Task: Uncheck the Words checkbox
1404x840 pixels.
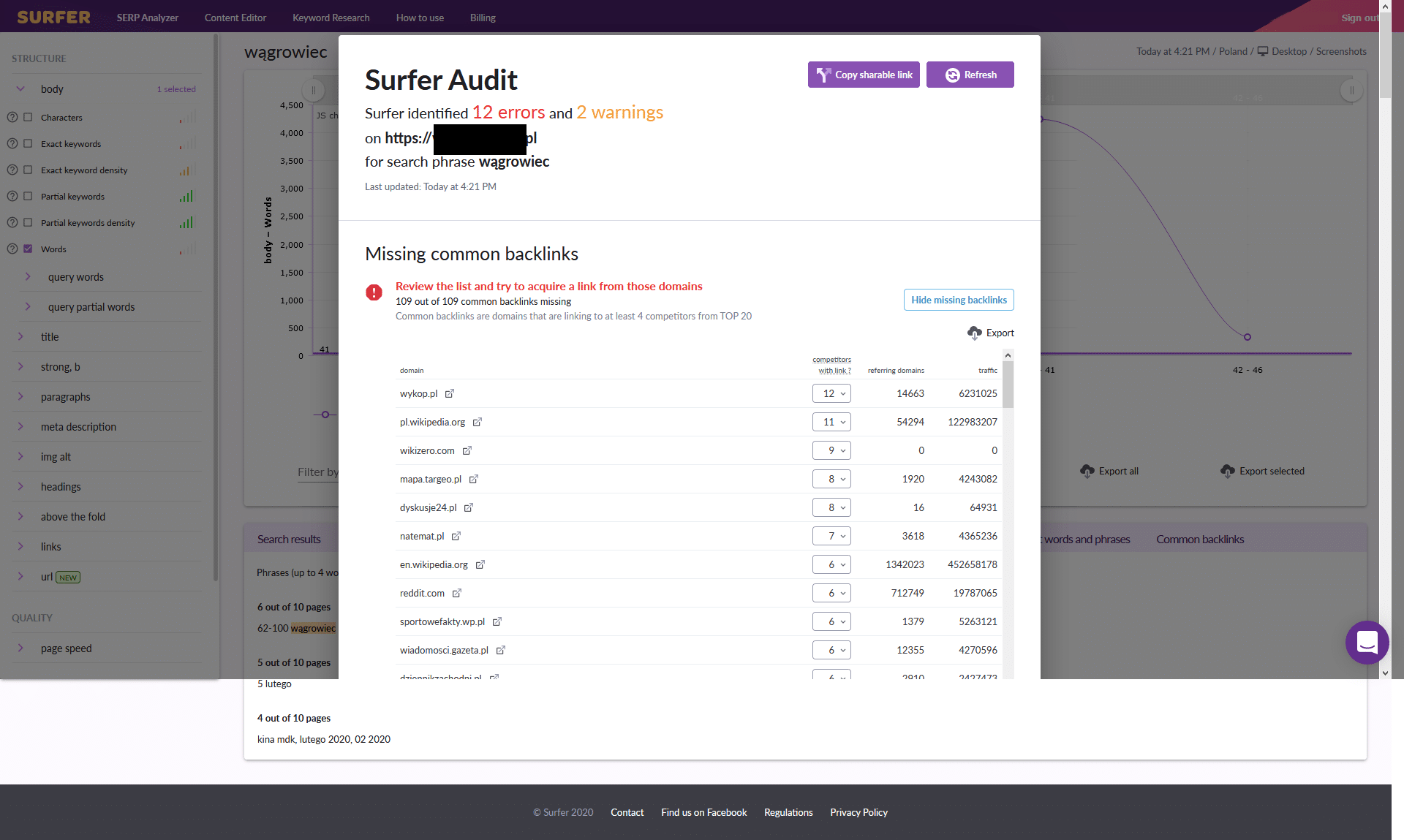Action: 28,249
